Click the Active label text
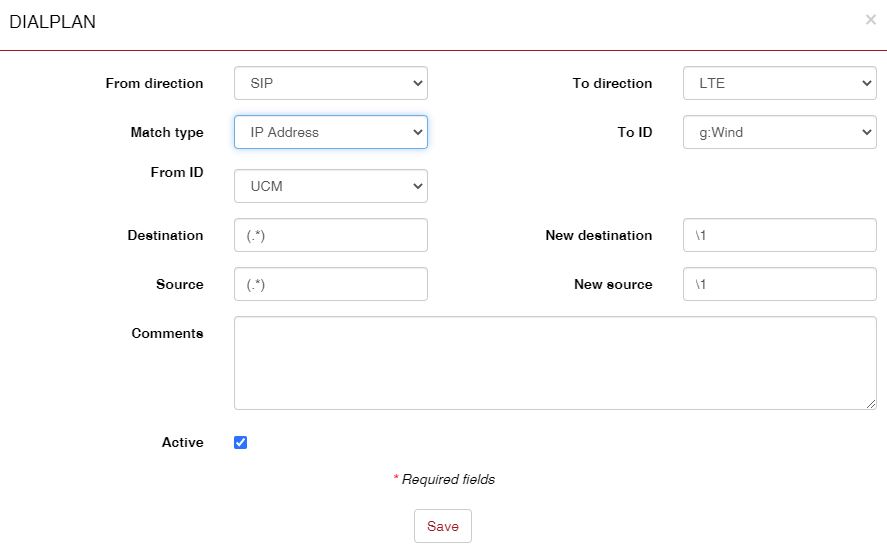 point(182,442)
